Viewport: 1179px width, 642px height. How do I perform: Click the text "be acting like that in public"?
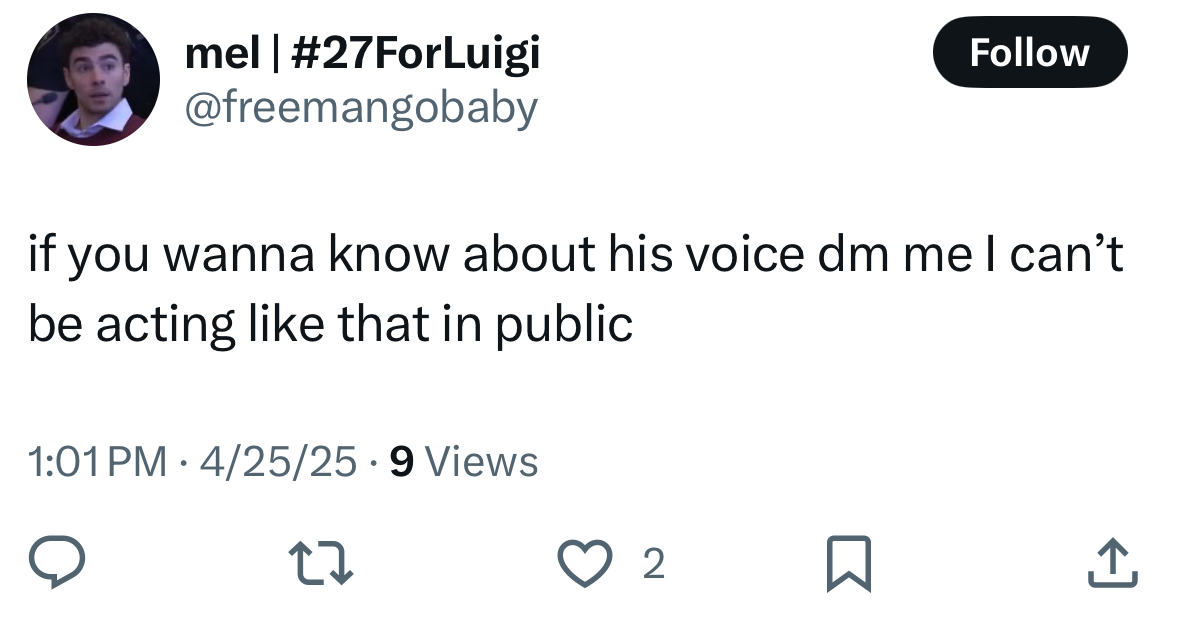[x=330, y=325]
